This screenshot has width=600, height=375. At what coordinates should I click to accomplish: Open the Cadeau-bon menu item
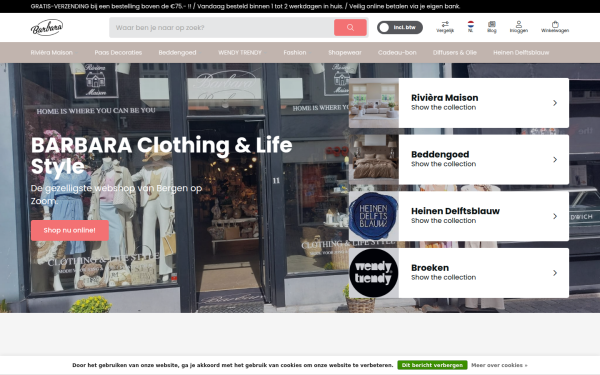pos(397,53)
